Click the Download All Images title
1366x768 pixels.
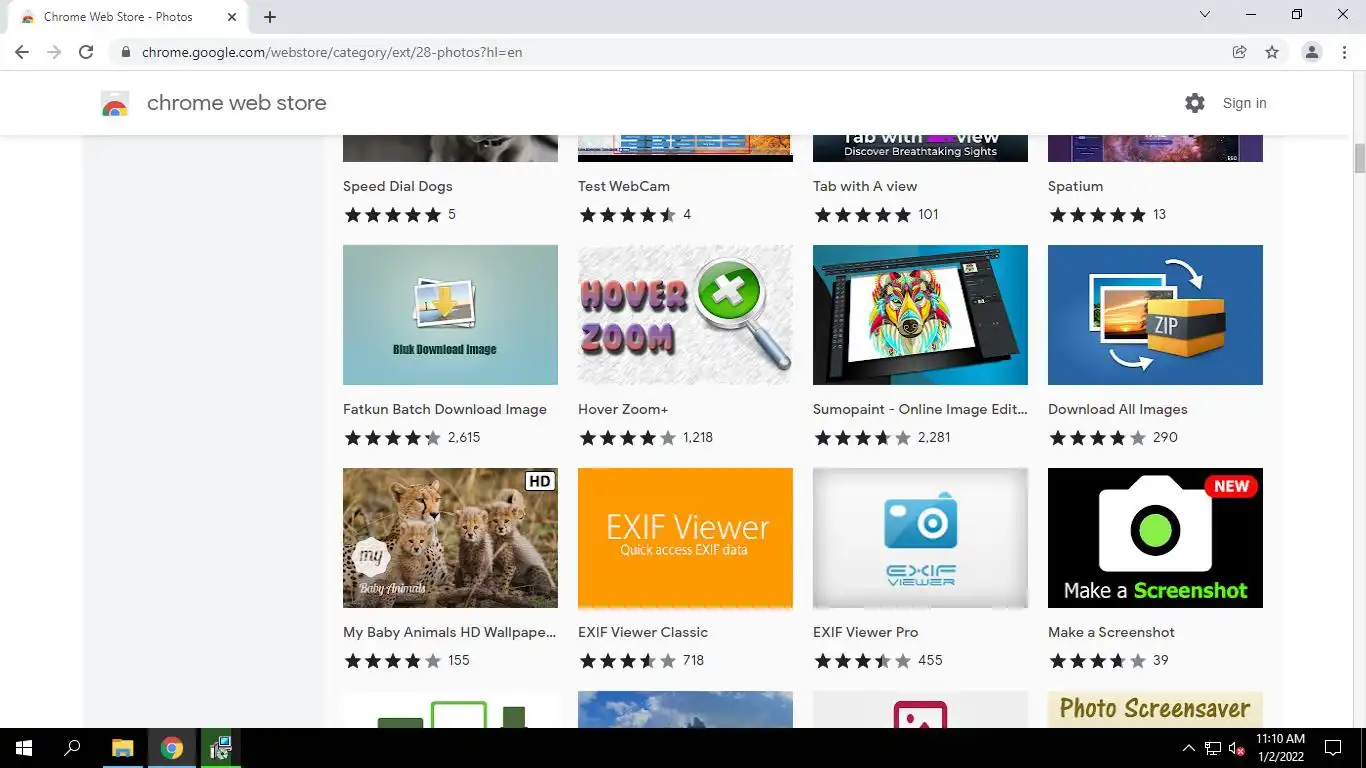point(1118,409)
